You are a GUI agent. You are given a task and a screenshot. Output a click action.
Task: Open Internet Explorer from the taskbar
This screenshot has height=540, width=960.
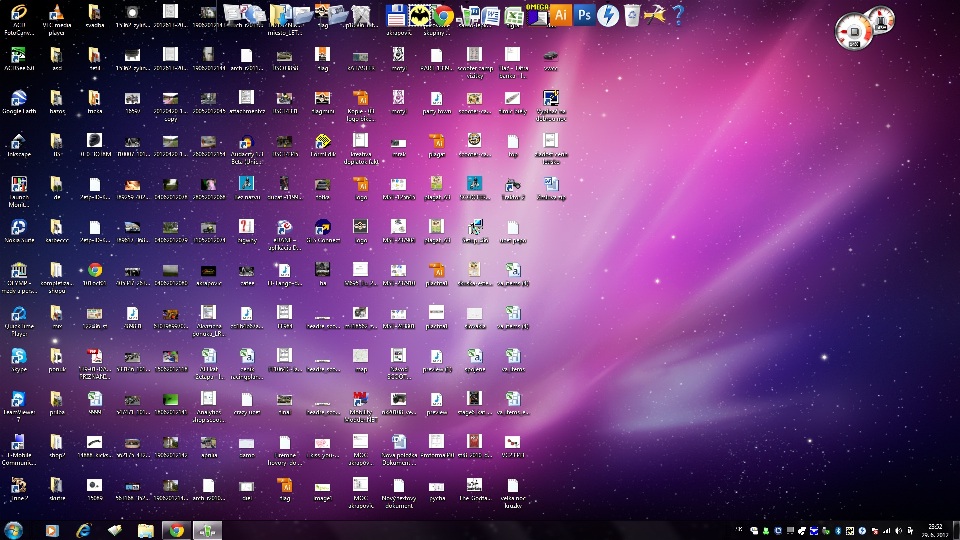[84, 530]
